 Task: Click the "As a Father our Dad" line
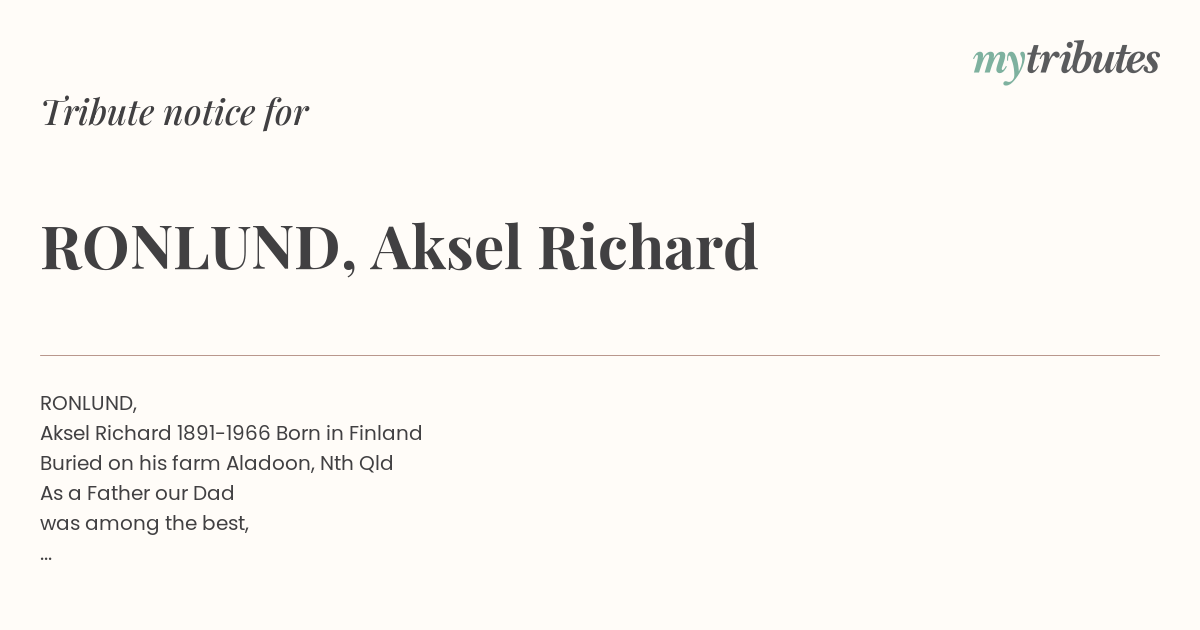[x=137, y=493]
